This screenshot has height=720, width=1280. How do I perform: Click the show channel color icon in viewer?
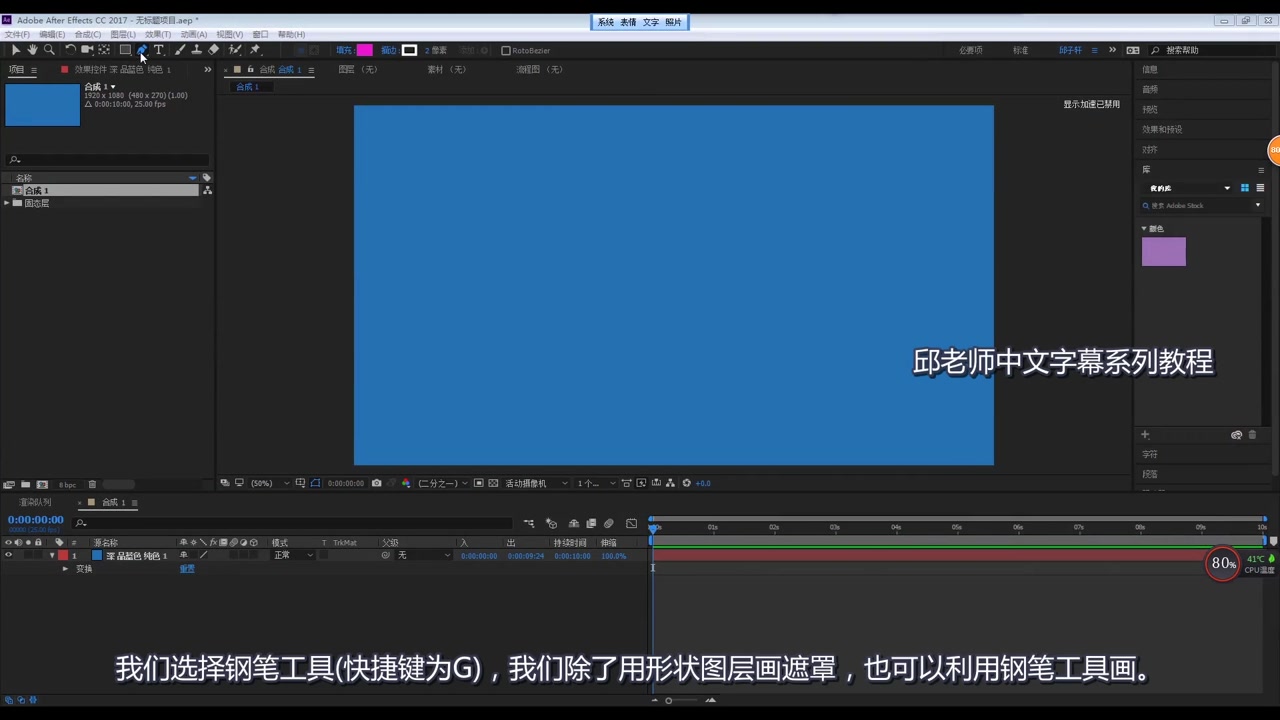[x=406, y=483]
